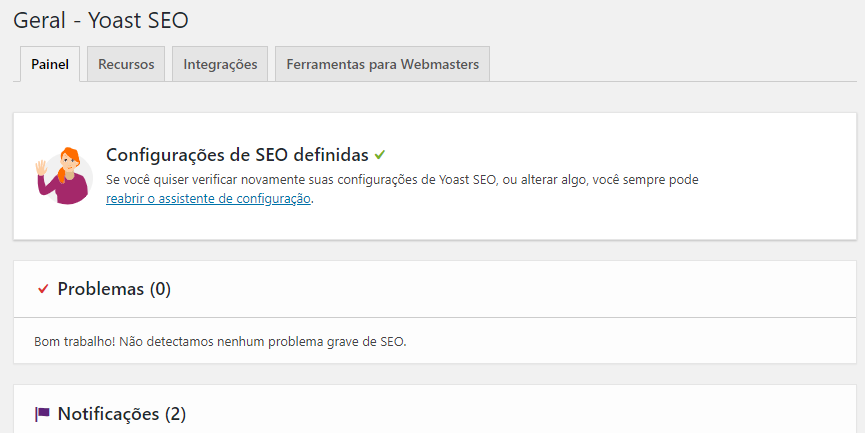
Task: Click the 'Se você quiser verificar novamente' sentence
Action: (402, 180)
